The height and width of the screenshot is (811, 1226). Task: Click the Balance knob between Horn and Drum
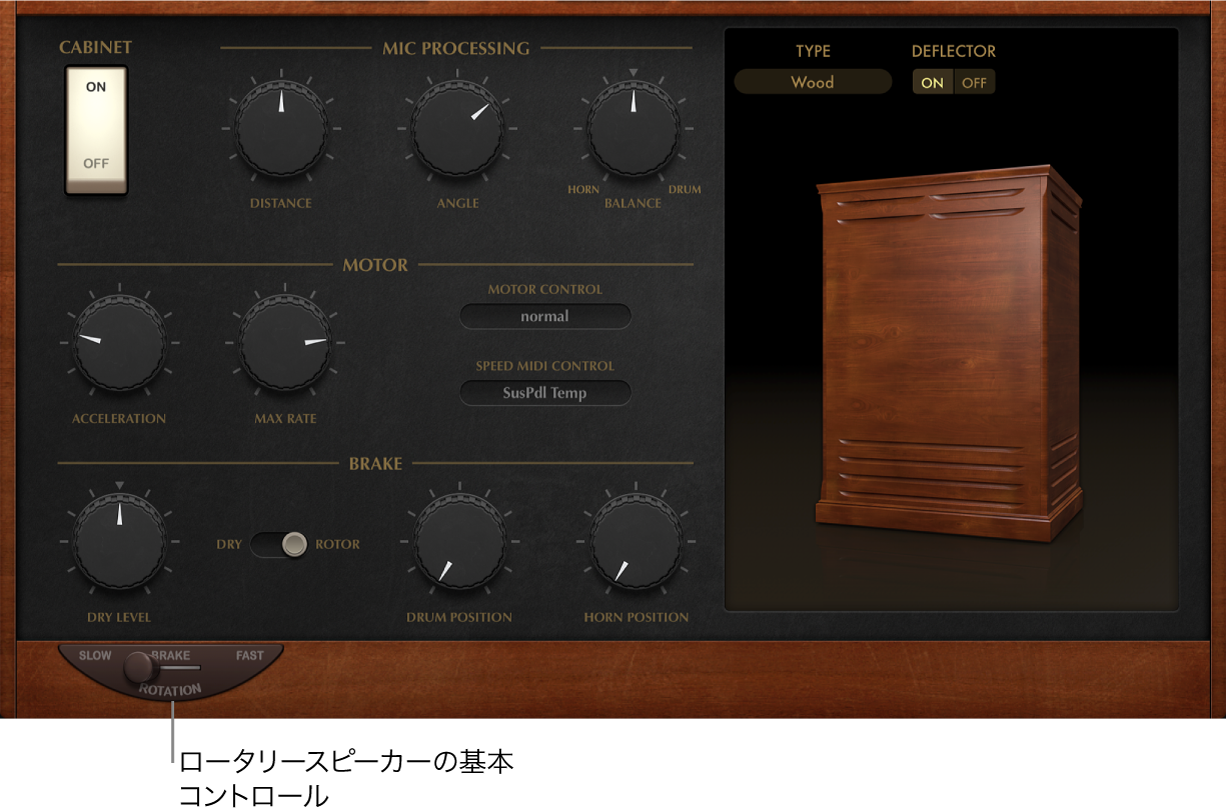coord(632,130)
